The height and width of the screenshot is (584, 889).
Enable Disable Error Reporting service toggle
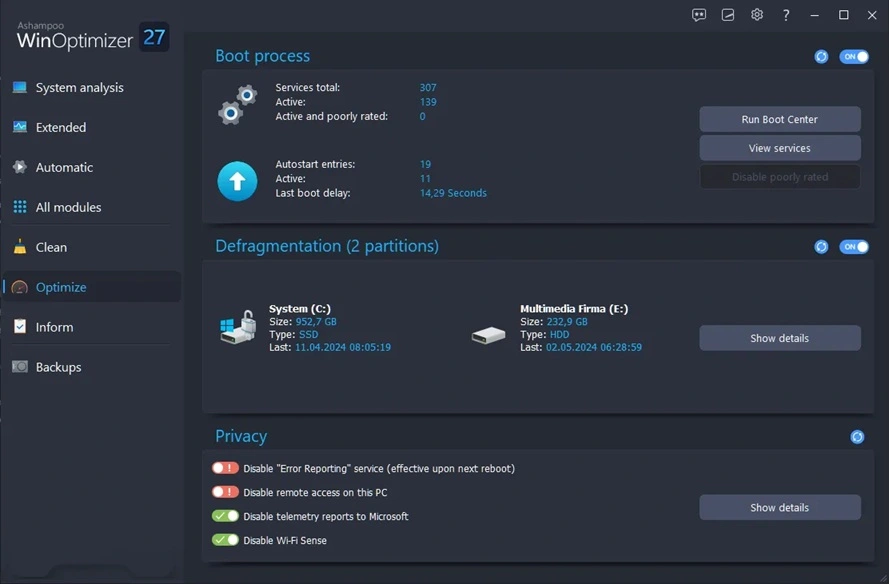pos(225,468)
